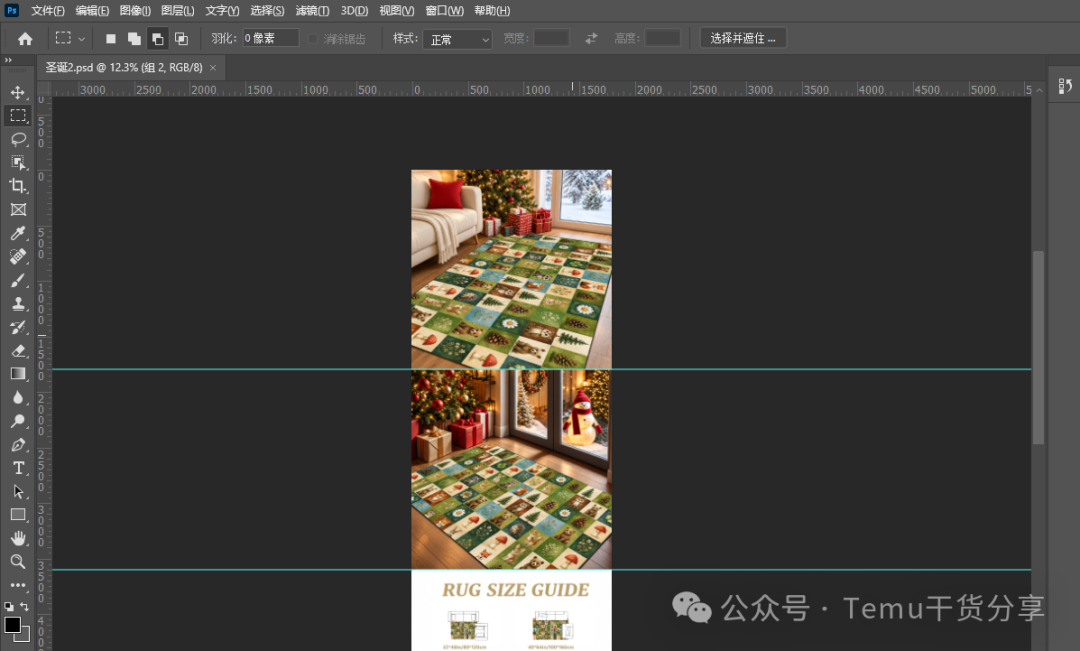Select the Hand tool
The height and width of the screenshot is (651, 1080).
18,538
